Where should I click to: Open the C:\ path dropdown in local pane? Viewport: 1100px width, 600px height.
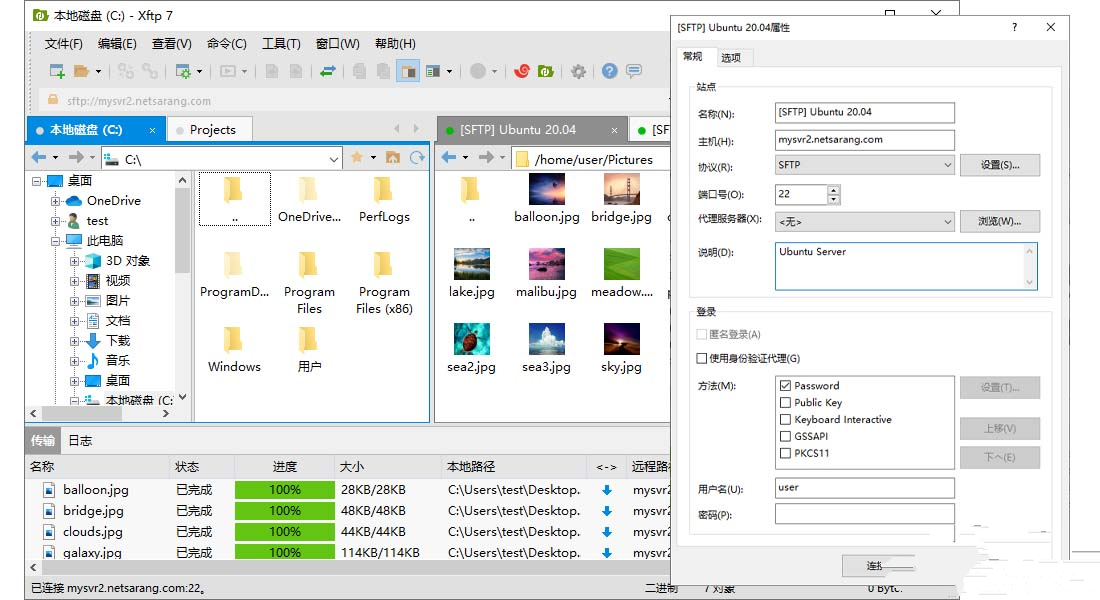point(333,159)
